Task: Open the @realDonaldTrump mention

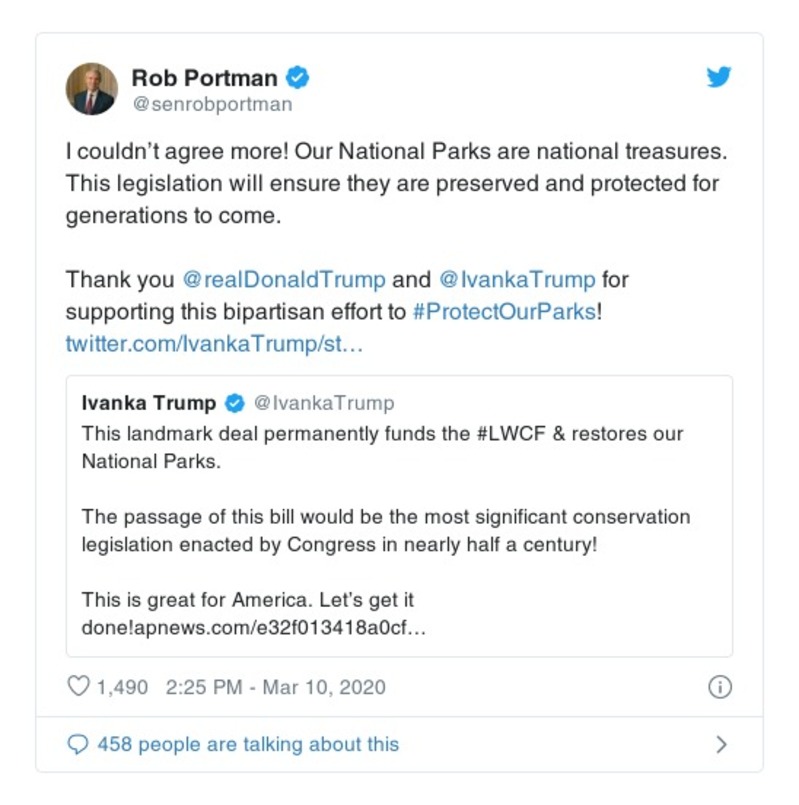Action: coord(283,279)
